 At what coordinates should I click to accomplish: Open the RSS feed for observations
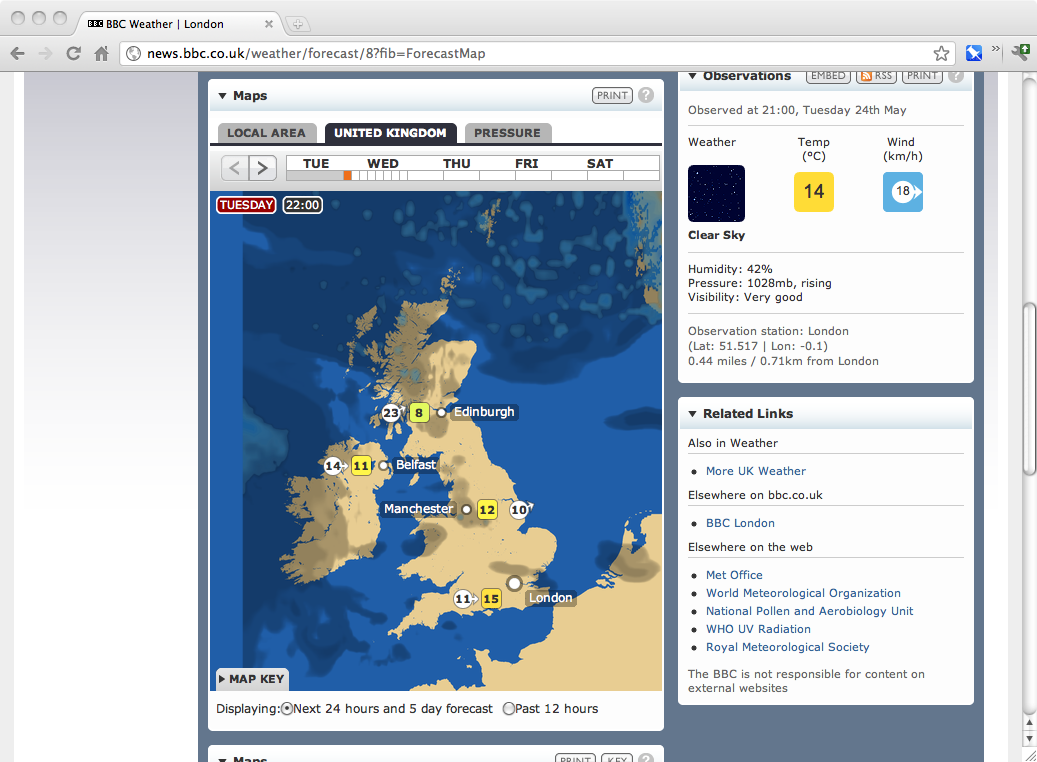(x=876, y=76)
